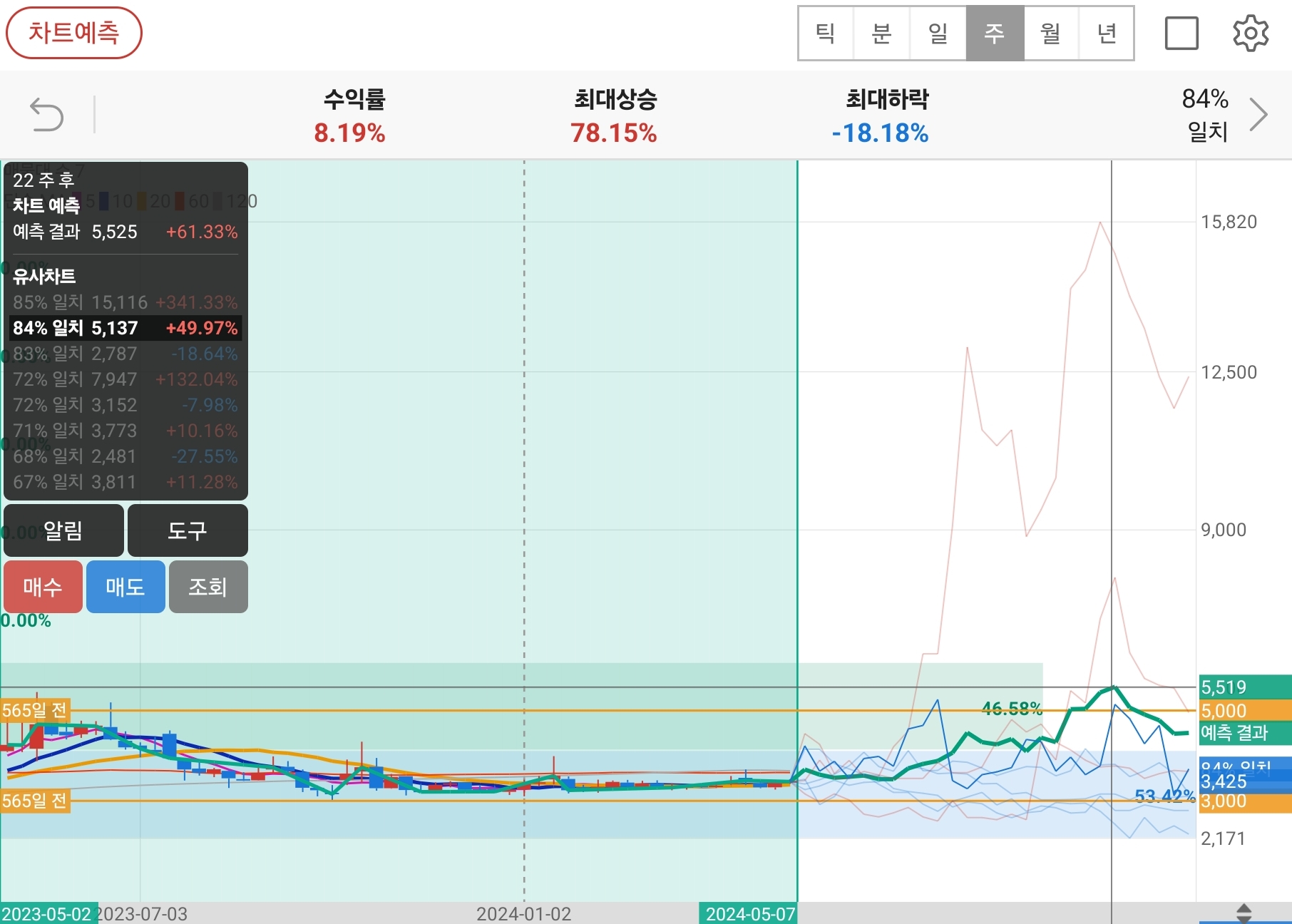Click the 예측 결과 5,525 line

tap(125, 232)
